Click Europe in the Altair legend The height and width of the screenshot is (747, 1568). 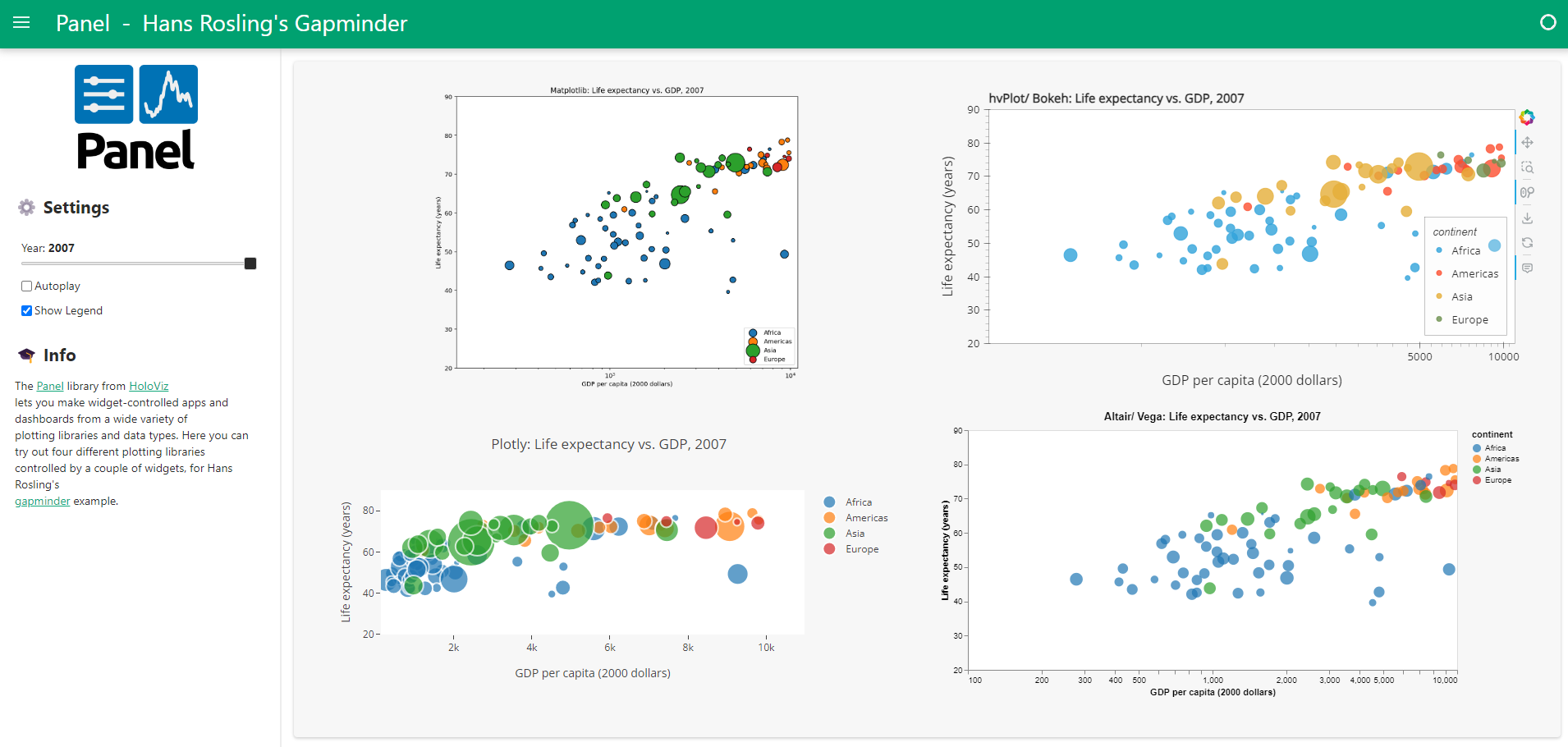(x=1492, y=480)
